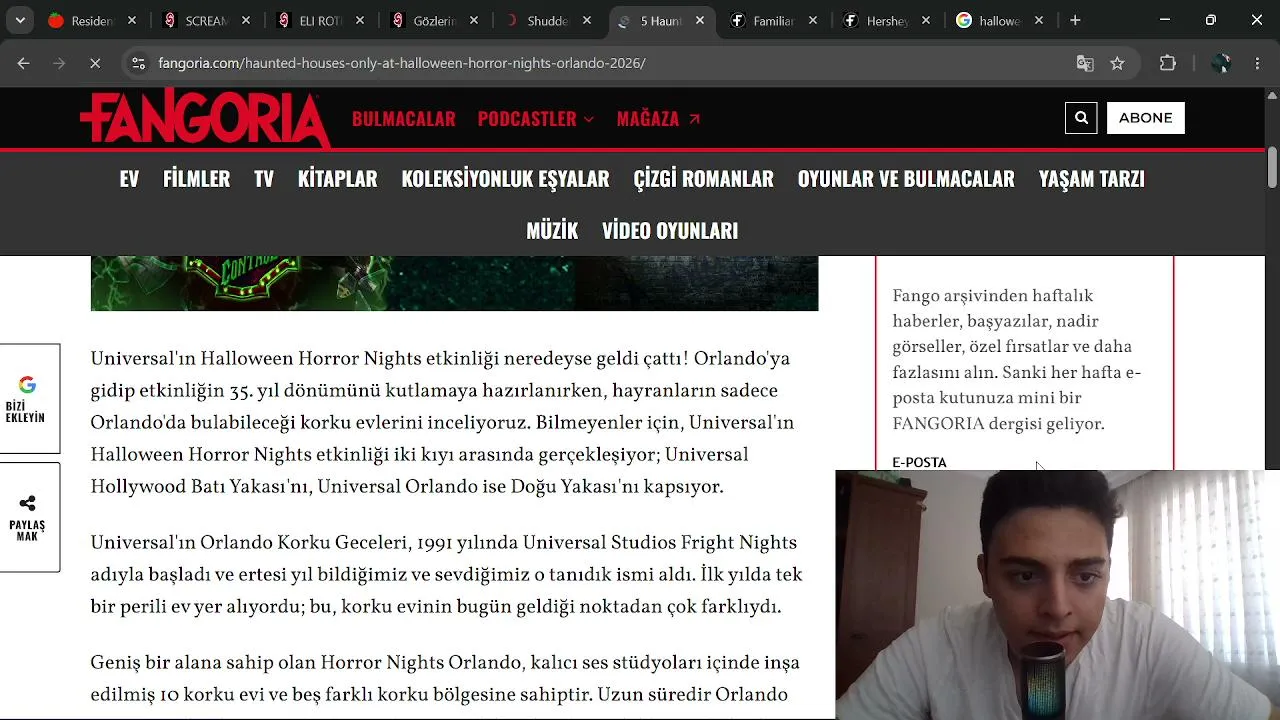Restore down the Chrome window

coord(1211,20)
